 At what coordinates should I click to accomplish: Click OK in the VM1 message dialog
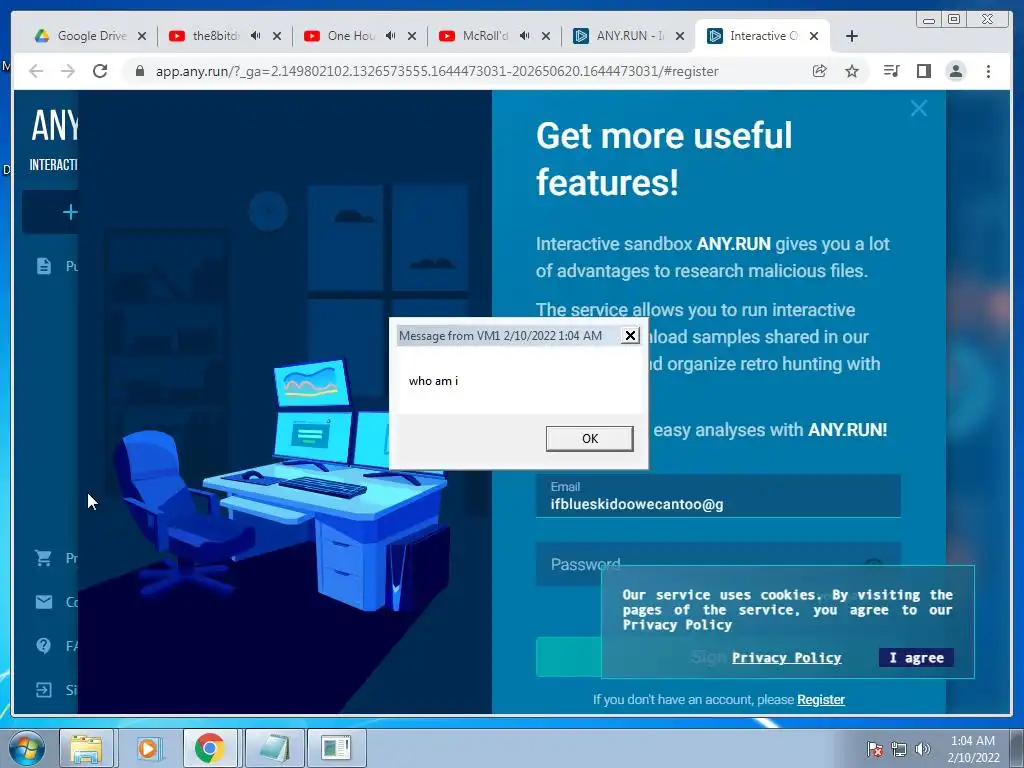pos(589,438)
